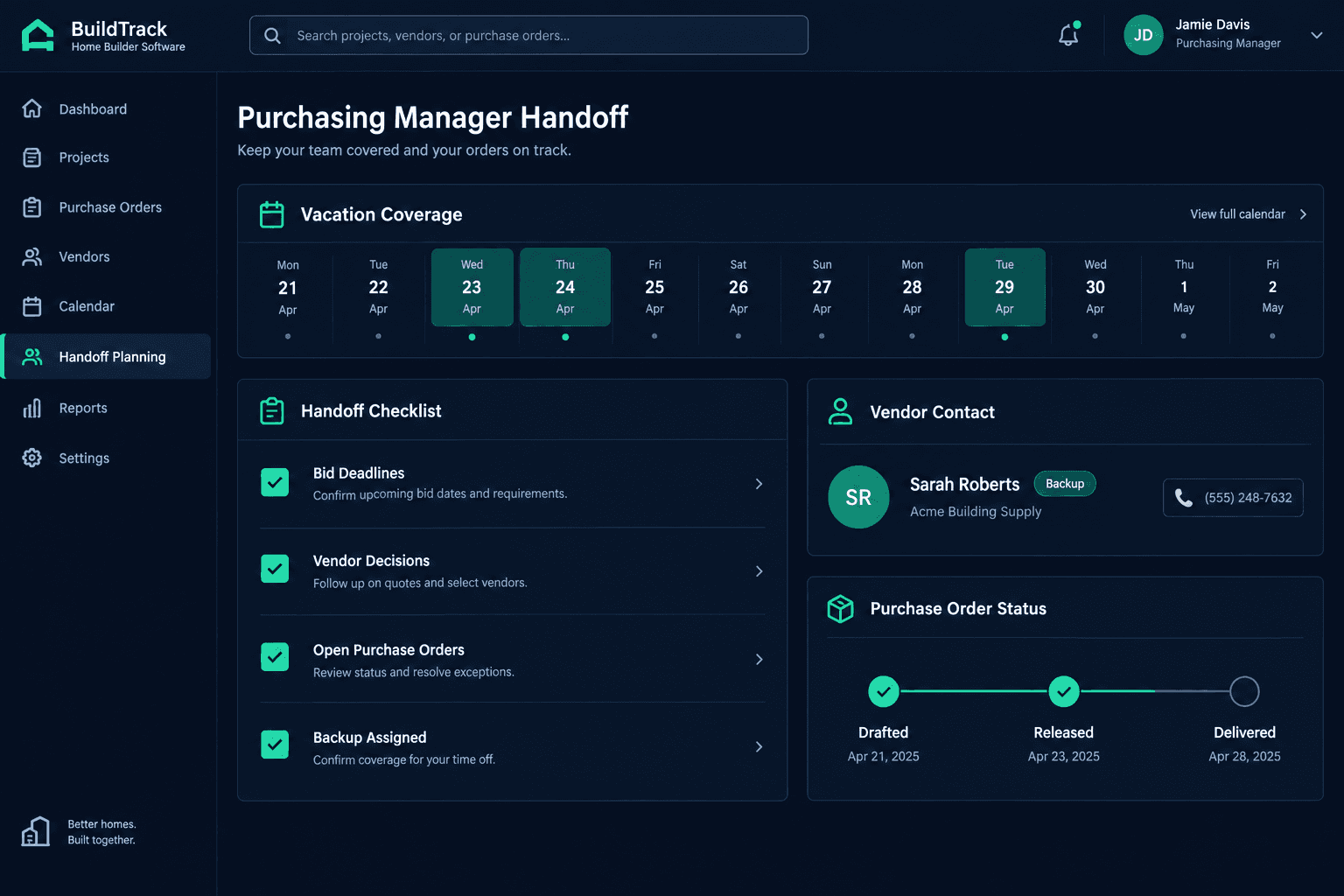Expand the Backup Assigned row chevron

click(759, 746)
